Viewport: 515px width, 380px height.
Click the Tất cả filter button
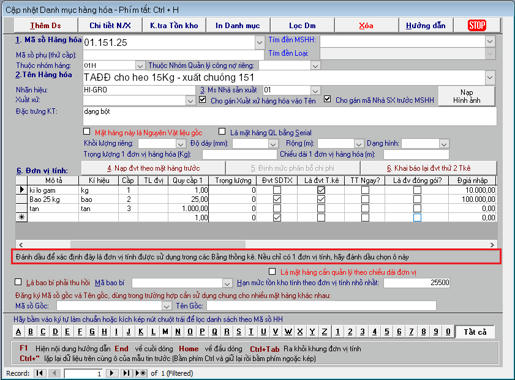coord(475,332)
